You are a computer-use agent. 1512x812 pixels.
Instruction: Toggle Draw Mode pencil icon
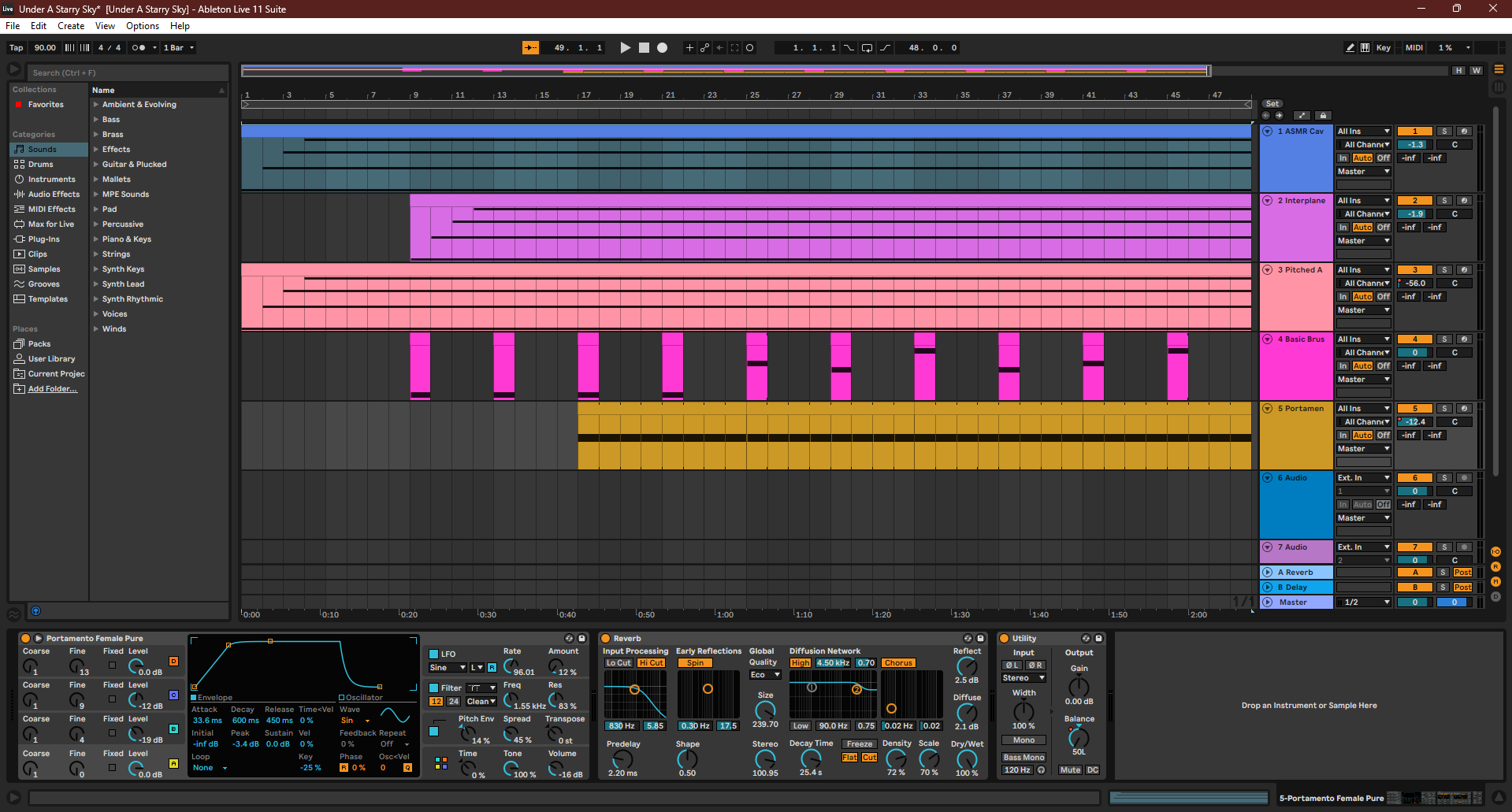point(1350,48)
